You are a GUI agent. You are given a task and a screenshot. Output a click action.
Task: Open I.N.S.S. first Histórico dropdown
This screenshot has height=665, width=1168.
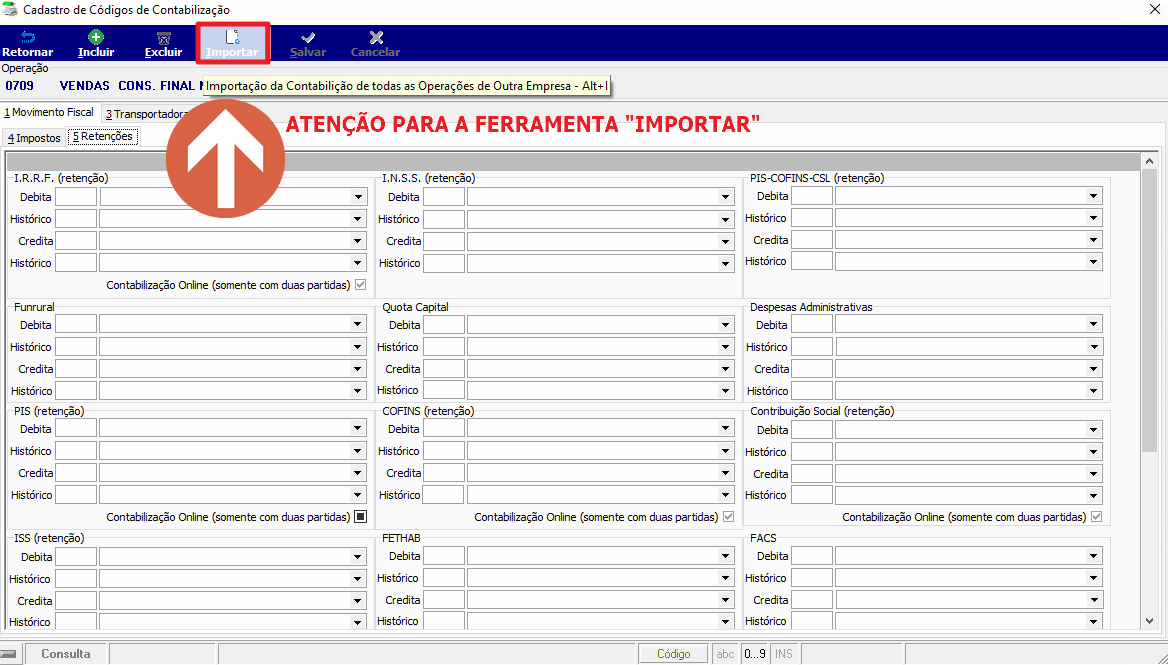pyautogui.click(x=726, y=220)
